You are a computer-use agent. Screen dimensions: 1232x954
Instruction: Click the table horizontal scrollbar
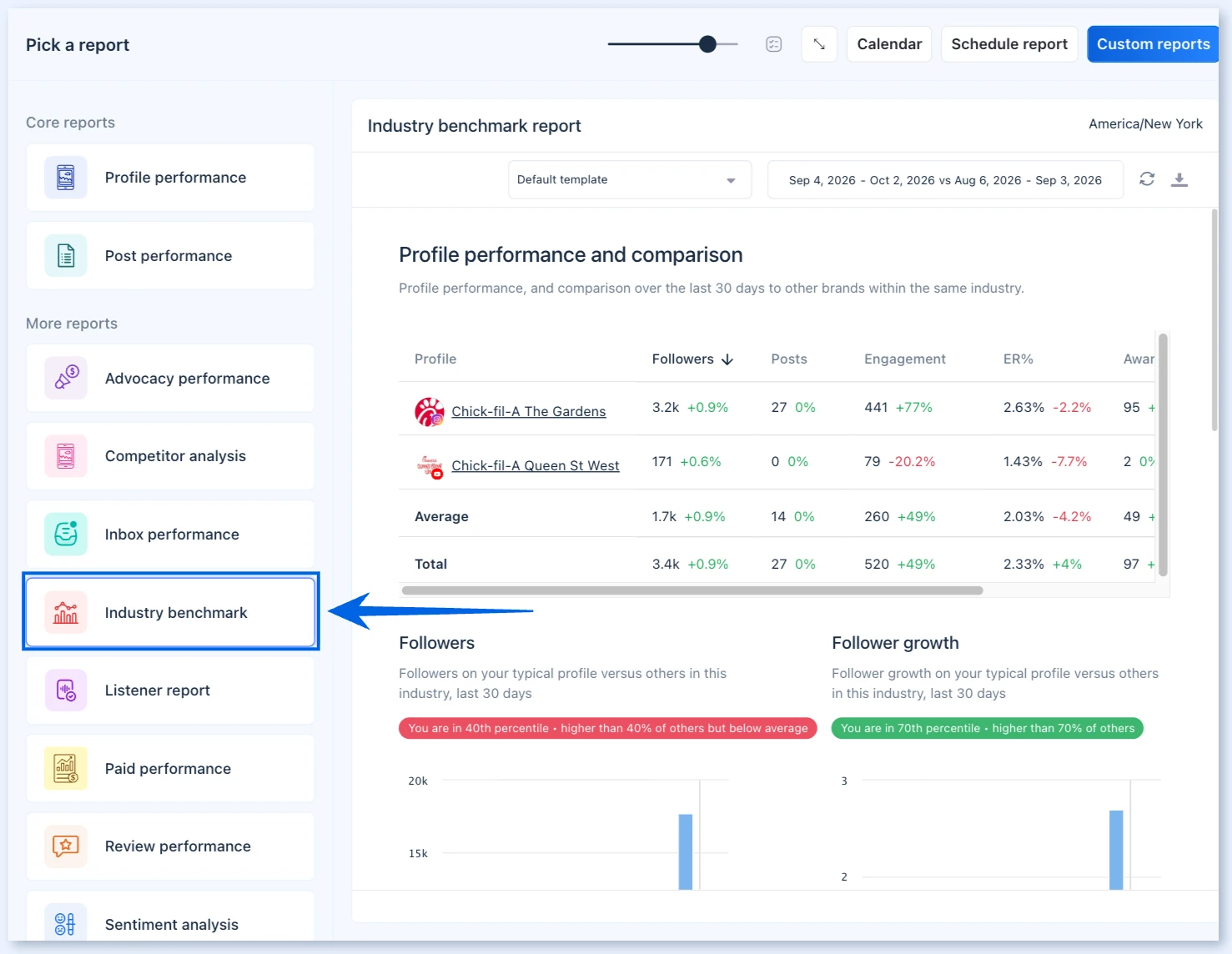point(692,590)
